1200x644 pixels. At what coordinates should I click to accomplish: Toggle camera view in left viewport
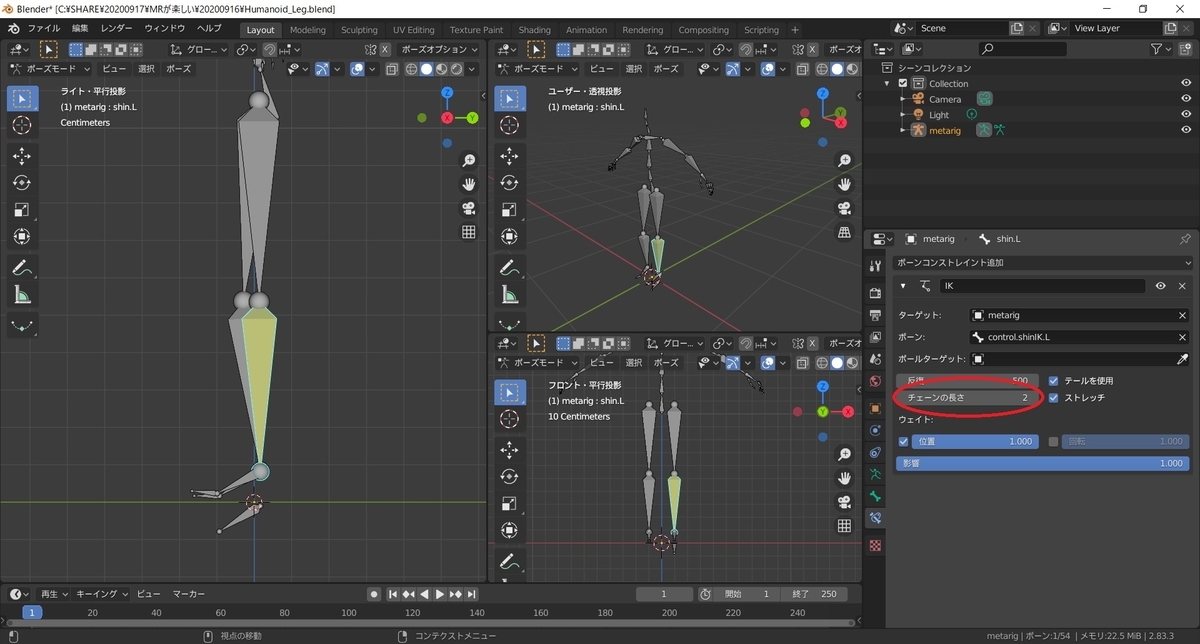(x=468, y=209)
